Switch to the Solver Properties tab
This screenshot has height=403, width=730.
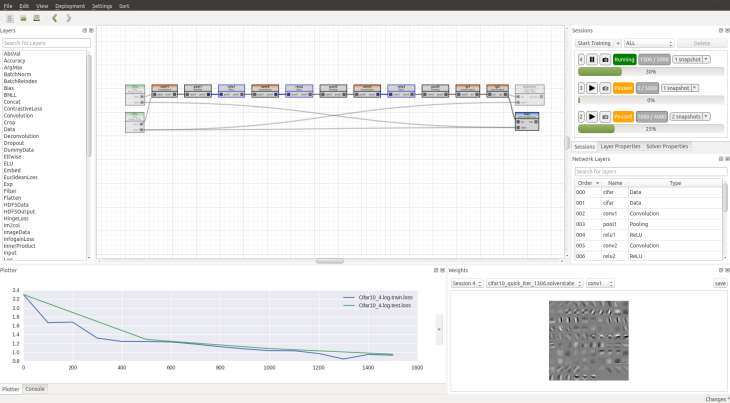667,146
